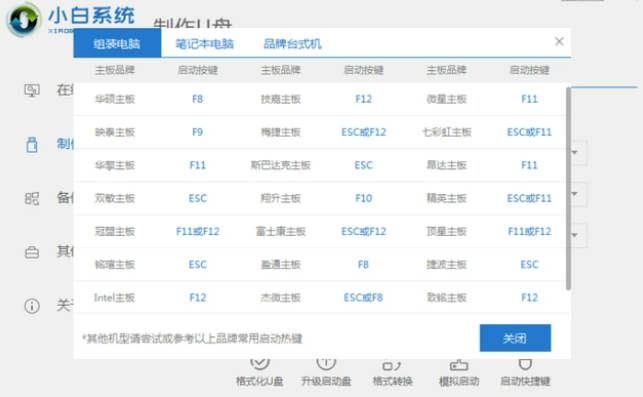The width and height of the screenshot is (643, 397).
Task: Click ESC或F8 for 杰微主板
Action: pyautogui.click(x=363, y=298)
